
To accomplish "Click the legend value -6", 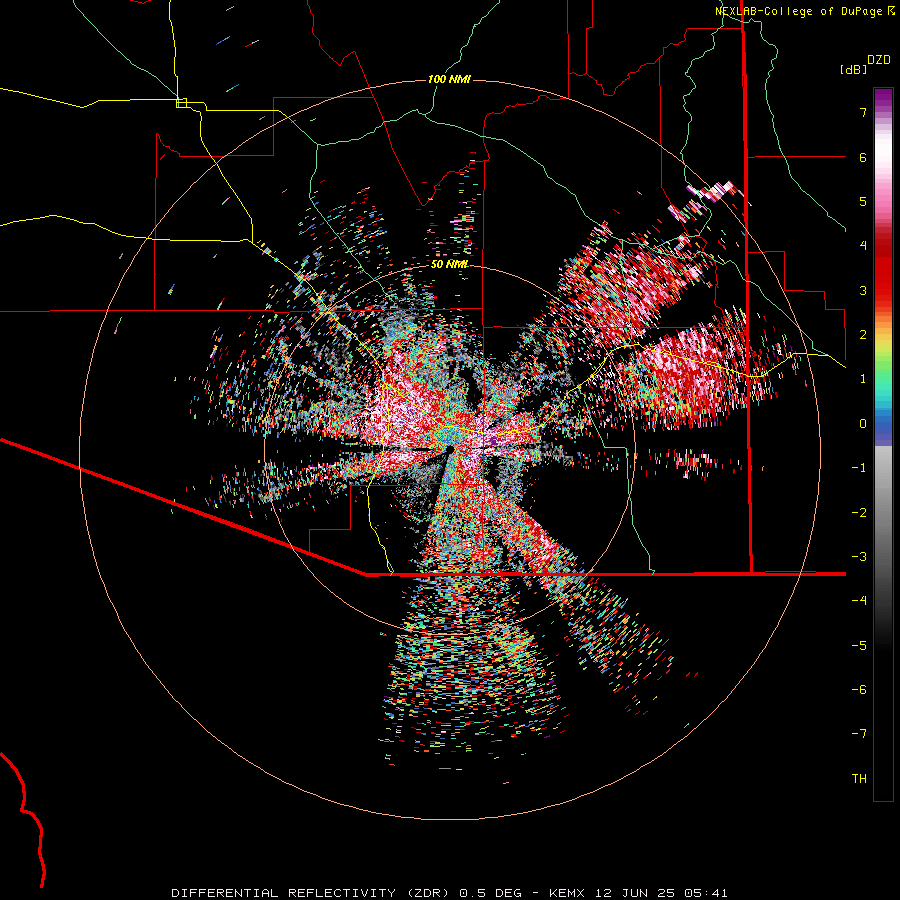I will 859,689.
